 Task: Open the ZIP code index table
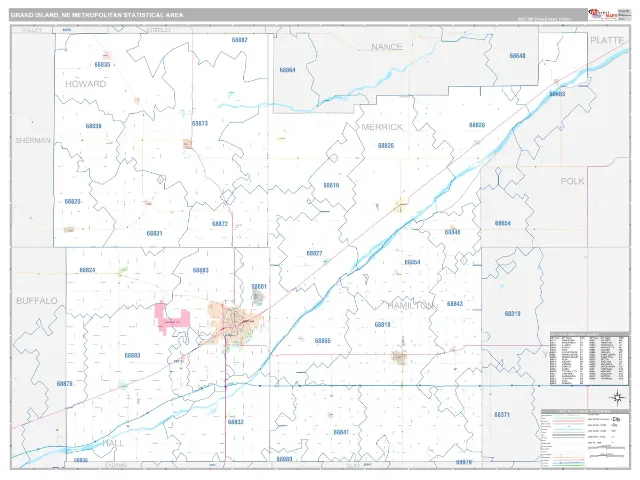pyautogui.click(x=589, y=359)
